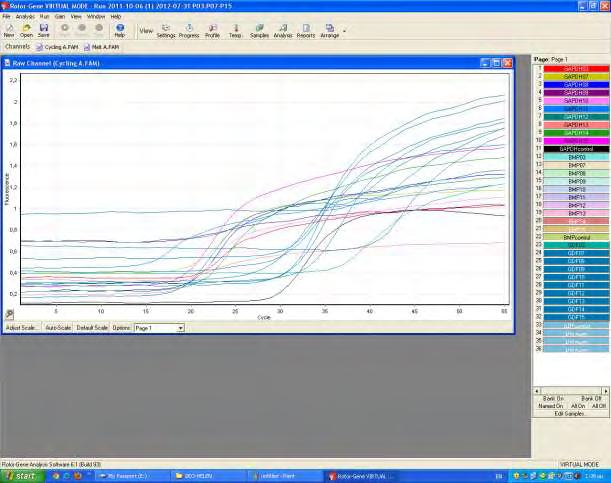
Task: Open the Help menu
Action: pyautogui.click(x=116, y=17)
